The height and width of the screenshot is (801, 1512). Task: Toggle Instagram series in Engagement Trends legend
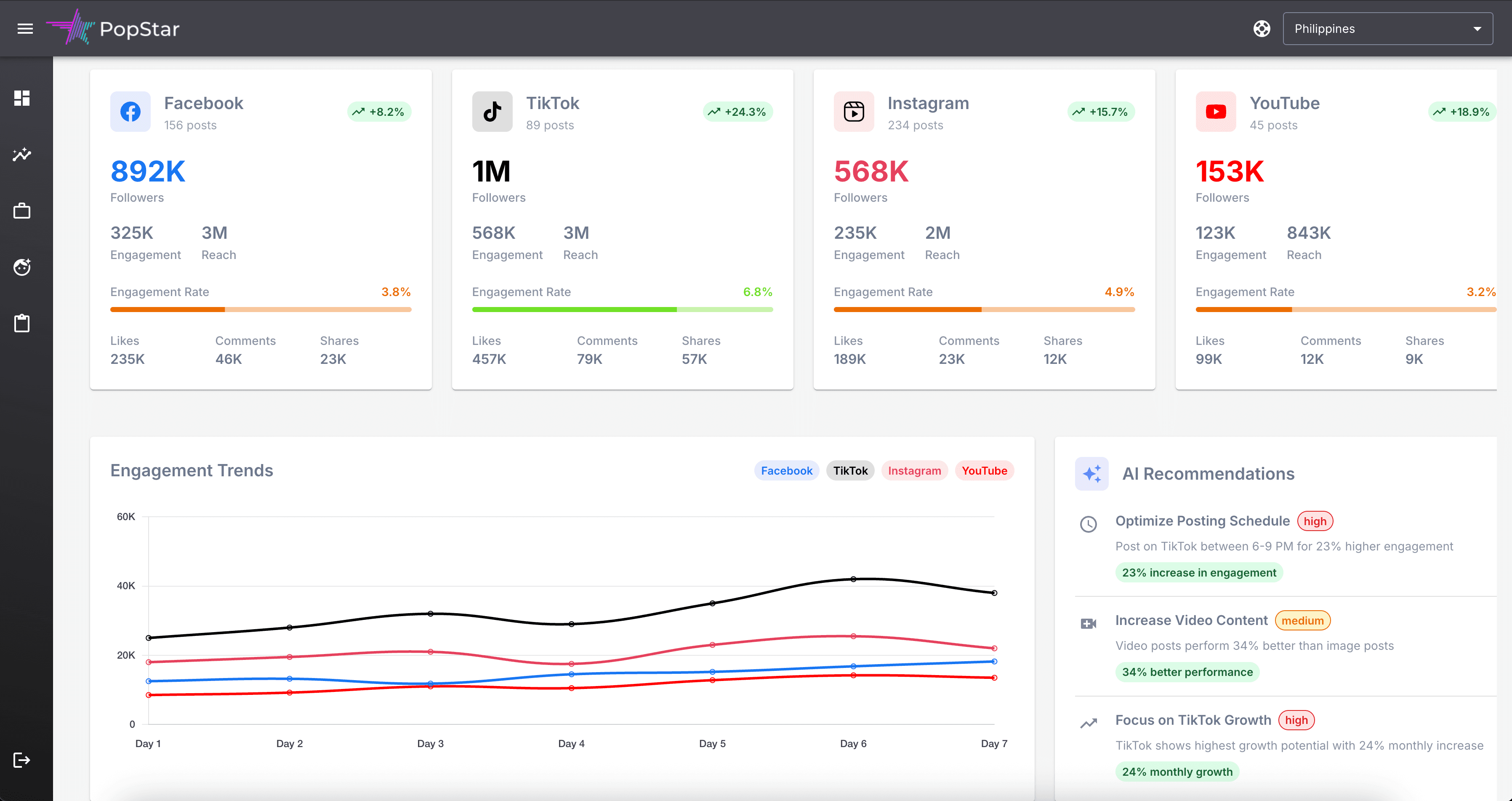[x=914, y=470]
